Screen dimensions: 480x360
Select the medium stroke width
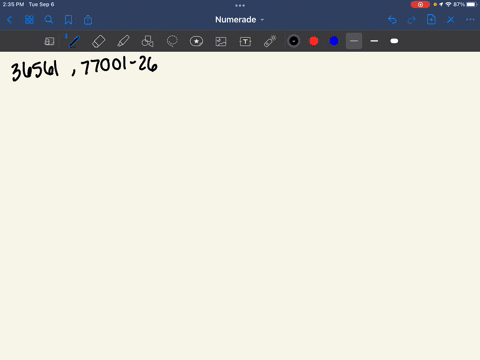(x=374, y=41)
